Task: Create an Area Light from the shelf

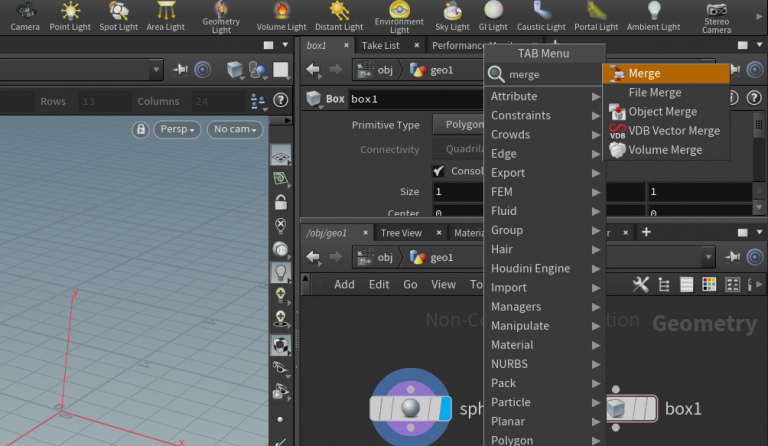Action: pos(166,17)
